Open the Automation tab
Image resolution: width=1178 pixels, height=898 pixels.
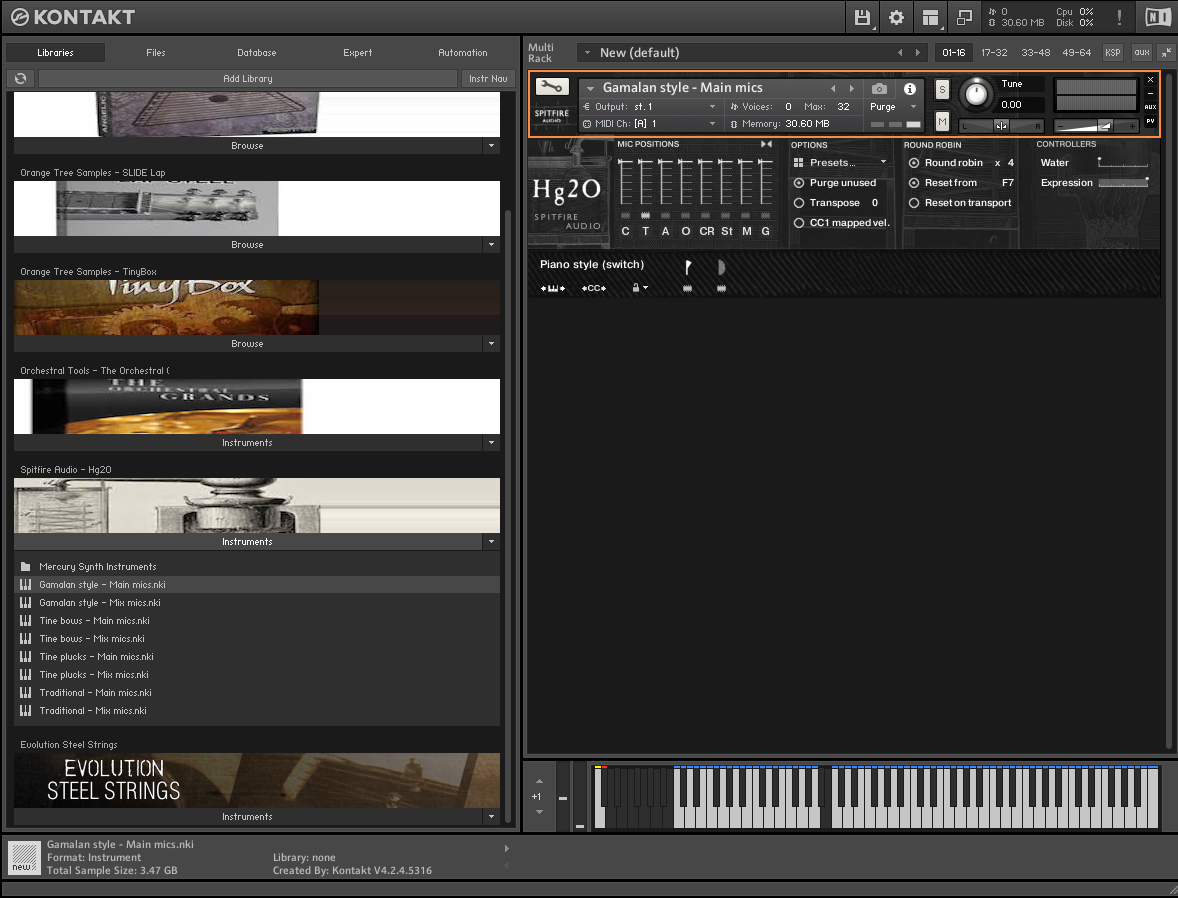(463, 53)
